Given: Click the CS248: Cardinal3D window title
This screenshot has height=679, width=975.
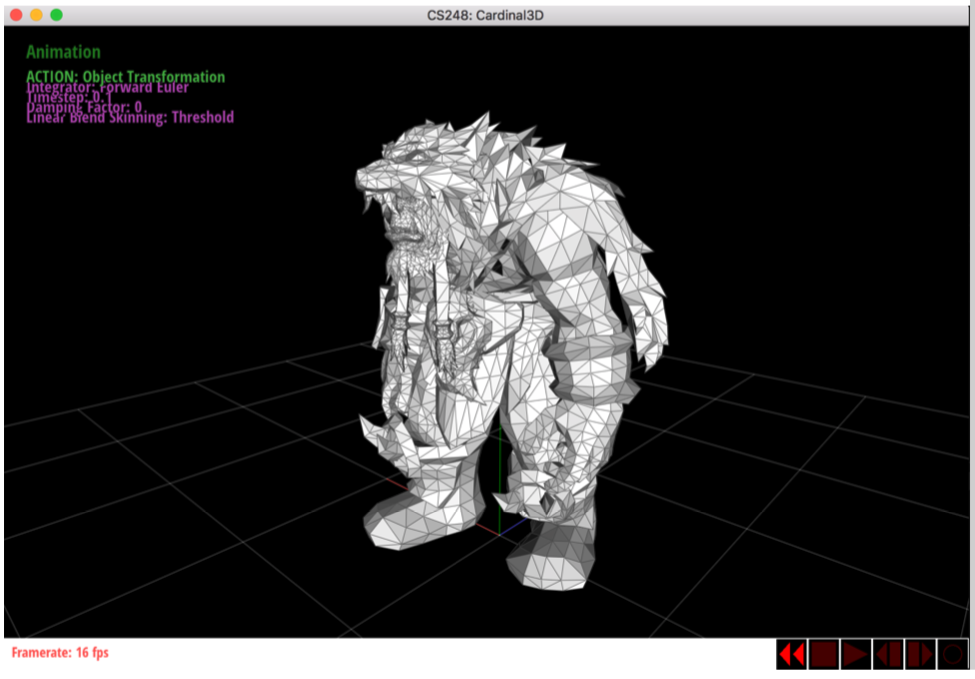Looking at the screenshot, I should pyautogui.click(x=488, y=15).
